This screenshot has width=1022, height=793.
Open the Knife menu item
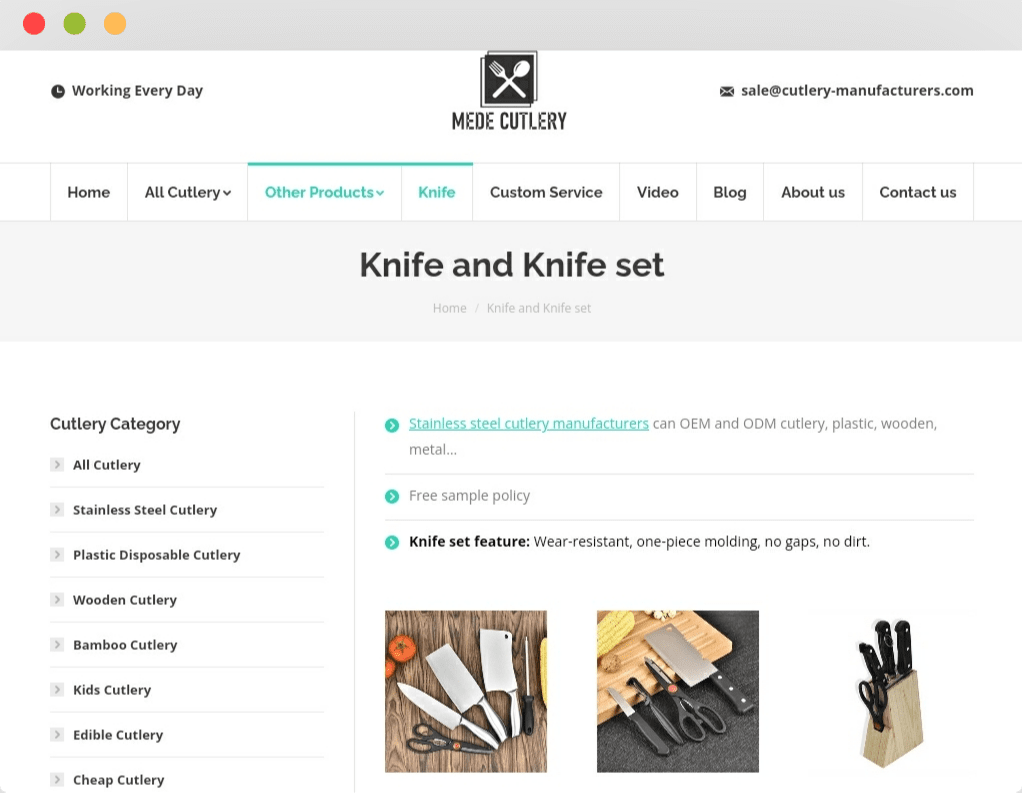pos(437,192)
